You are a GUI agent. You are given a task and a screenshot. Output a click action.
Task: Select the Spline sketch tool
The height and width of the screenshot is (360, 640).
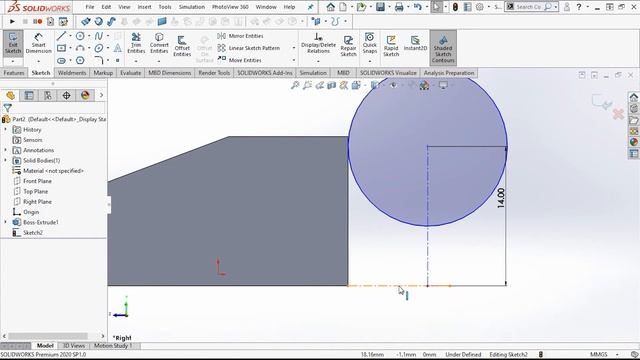[x=99, y=36]
